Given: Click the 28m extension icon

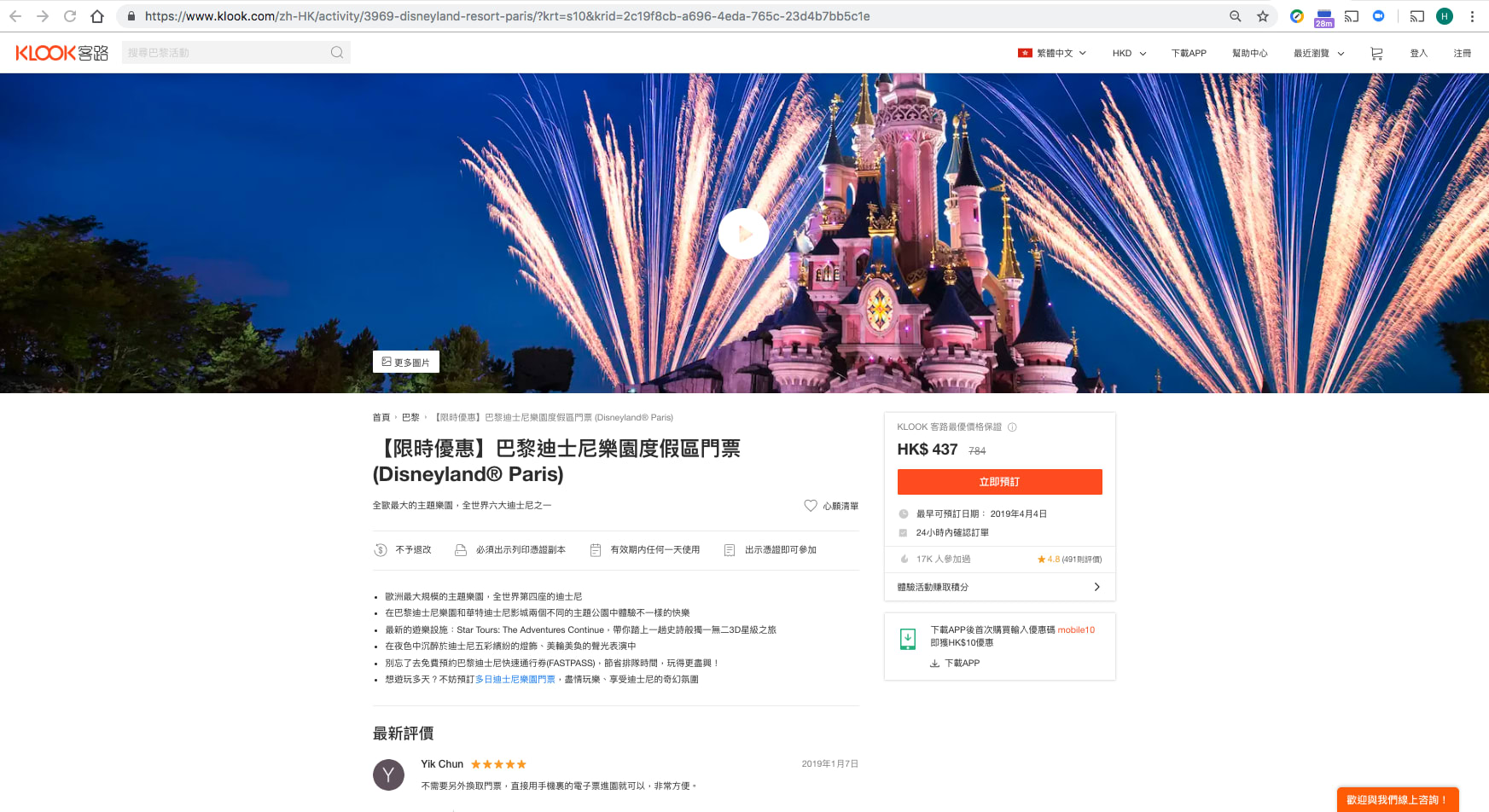Looking at the screenshot, I should (x=1324, y=17).
